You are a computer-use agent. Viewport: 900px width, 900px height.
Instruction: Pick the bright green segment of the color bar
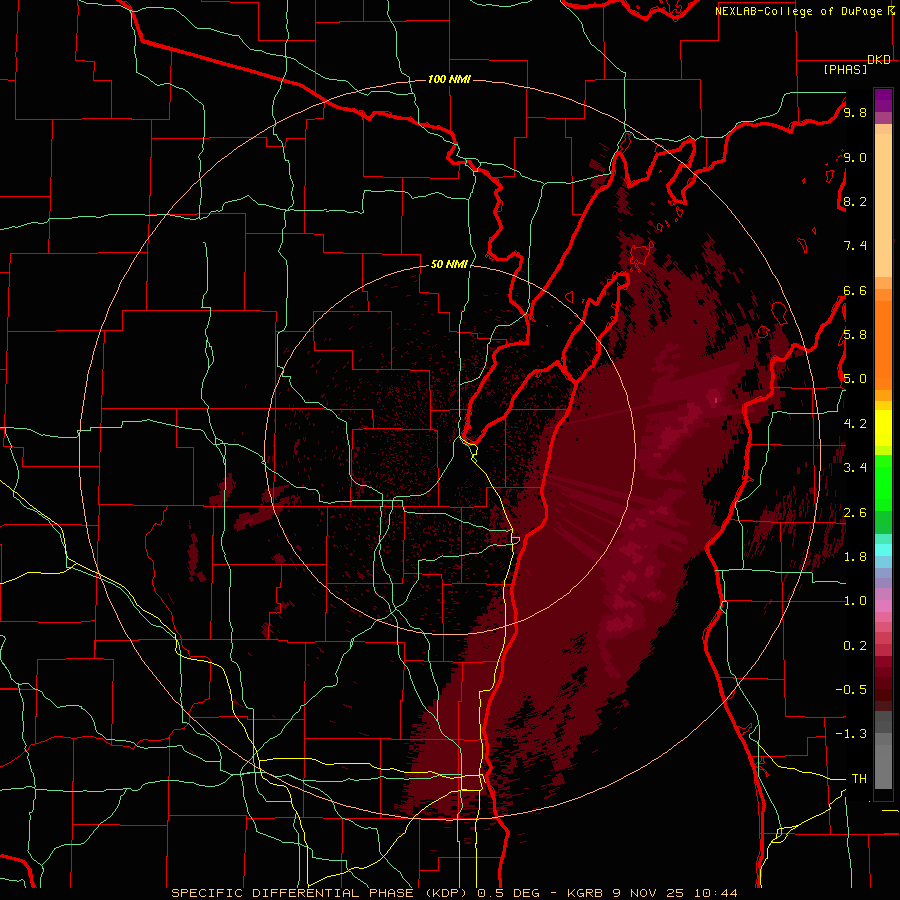tap(883, 482)
